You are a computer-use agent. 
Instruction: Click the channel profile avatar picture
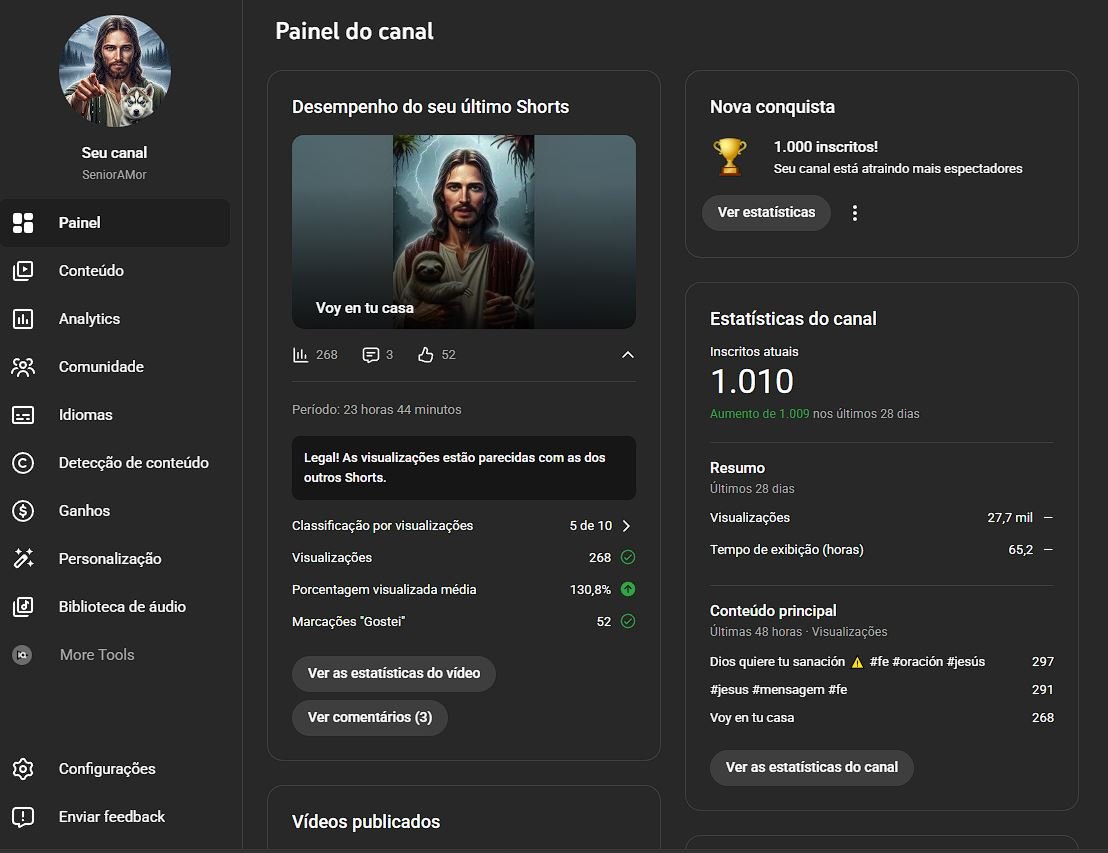pyautogui.click(x=114, y=71)
